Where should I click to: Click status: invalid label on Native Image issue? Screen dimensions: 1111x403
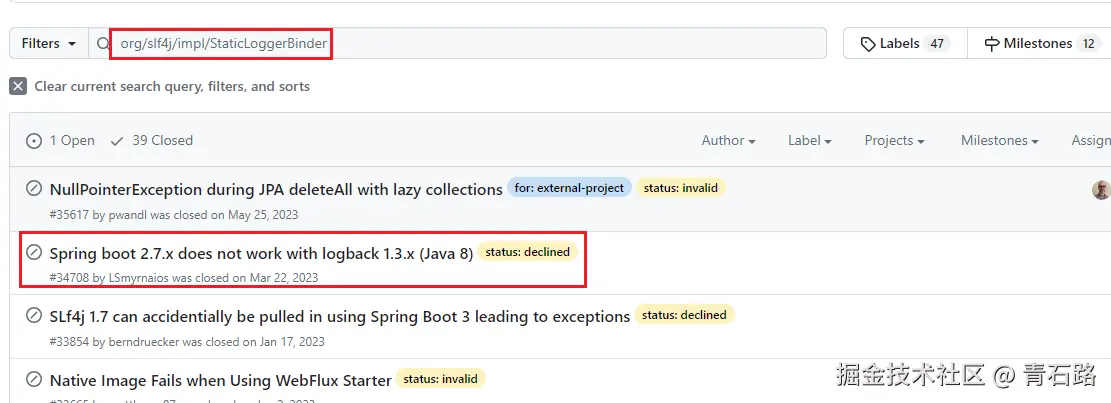(x=440, y=379)
